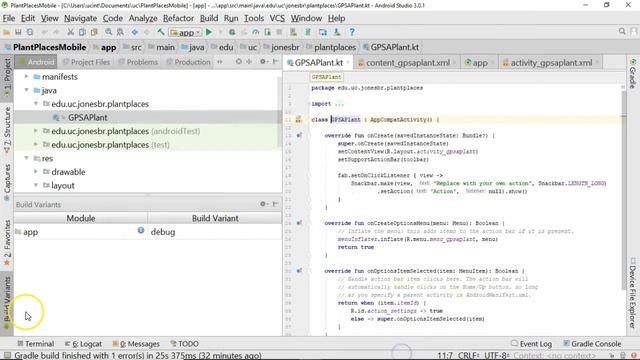640x360 pixels.
Task: Select GPSAPlant file in project tree
Action: coord(87,118)
